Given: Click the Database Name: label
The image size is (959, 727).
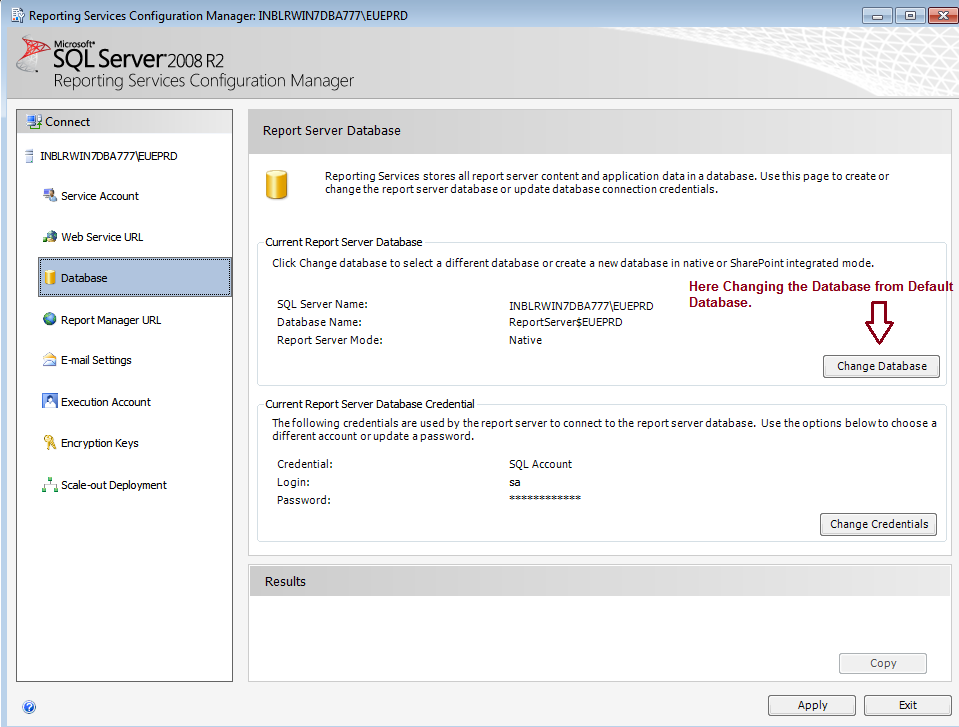Looking at the screenshot, I should click(319, 322).
